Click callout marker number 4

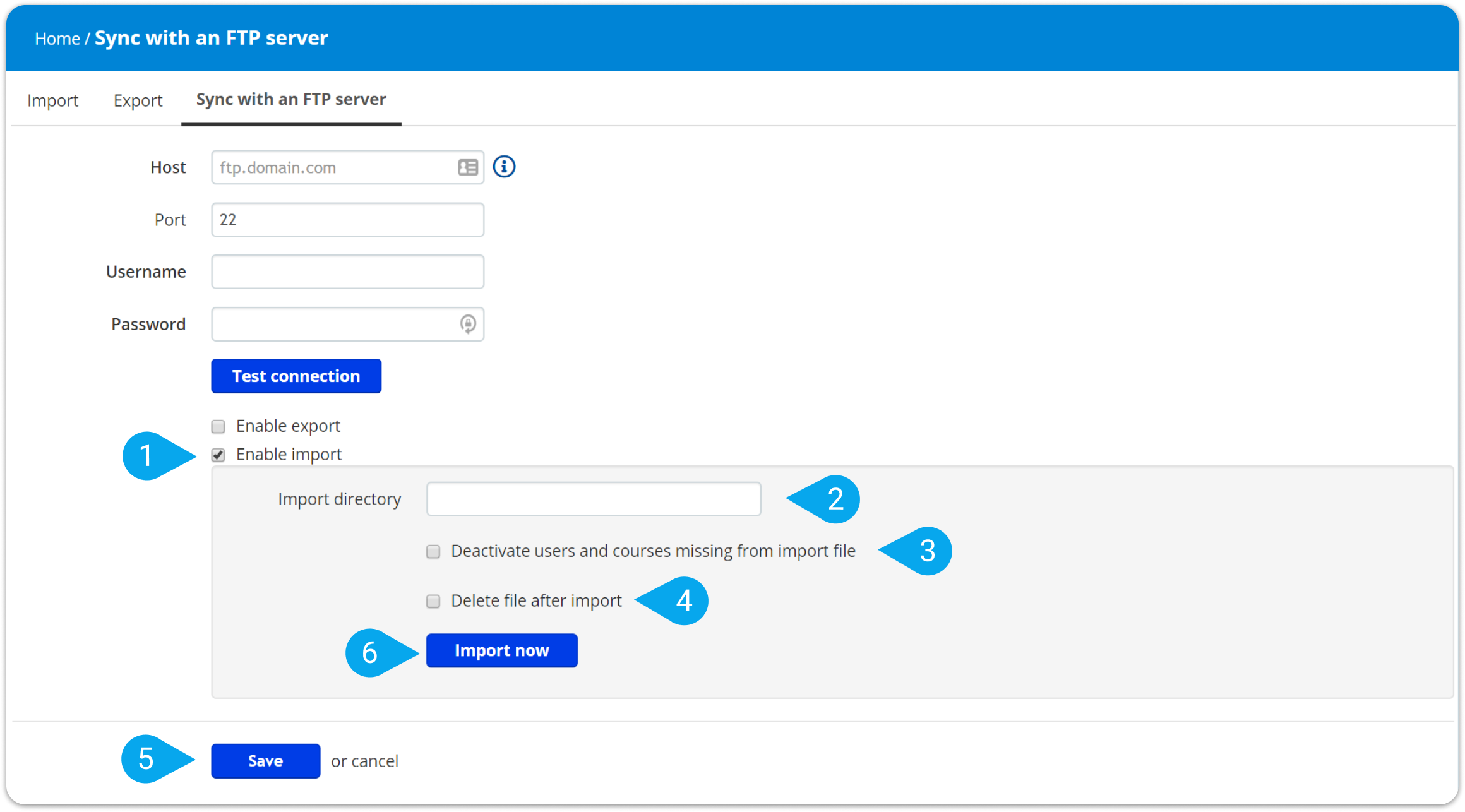click(x=683, y=600)
